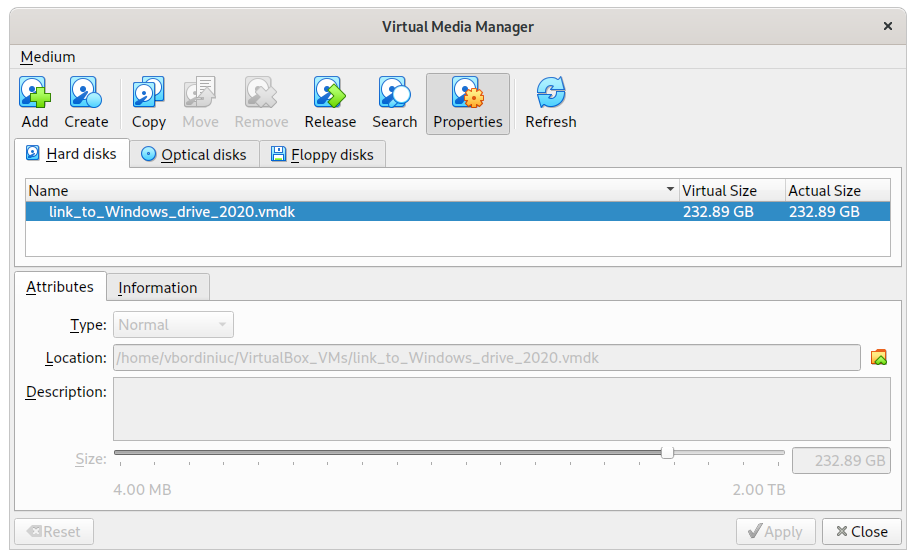This screenshot has height=559, width=916.
Task: Switch to the Floppy disks tab
Action: point(322,154)
